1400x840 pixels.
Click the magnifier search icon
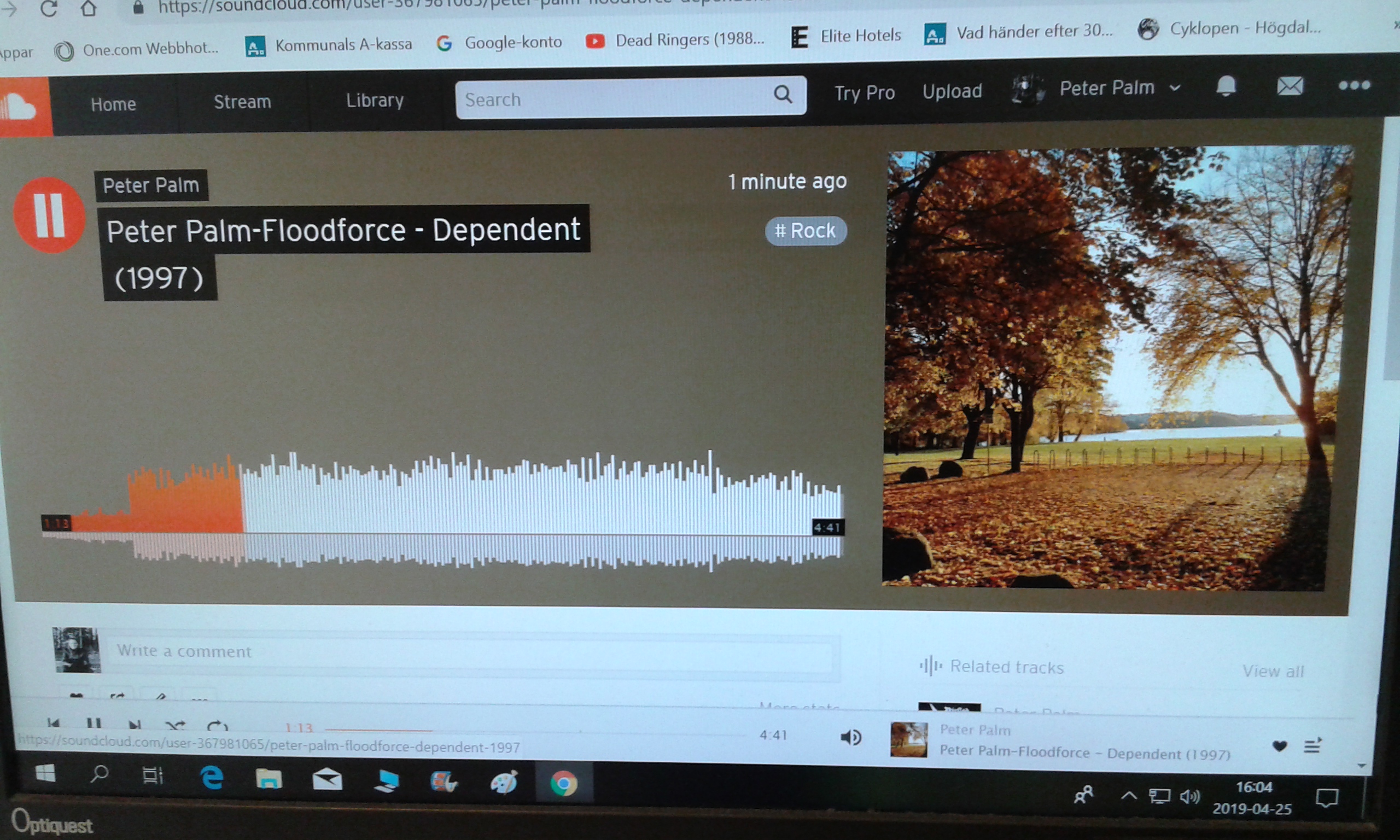[x=783, y=94]
